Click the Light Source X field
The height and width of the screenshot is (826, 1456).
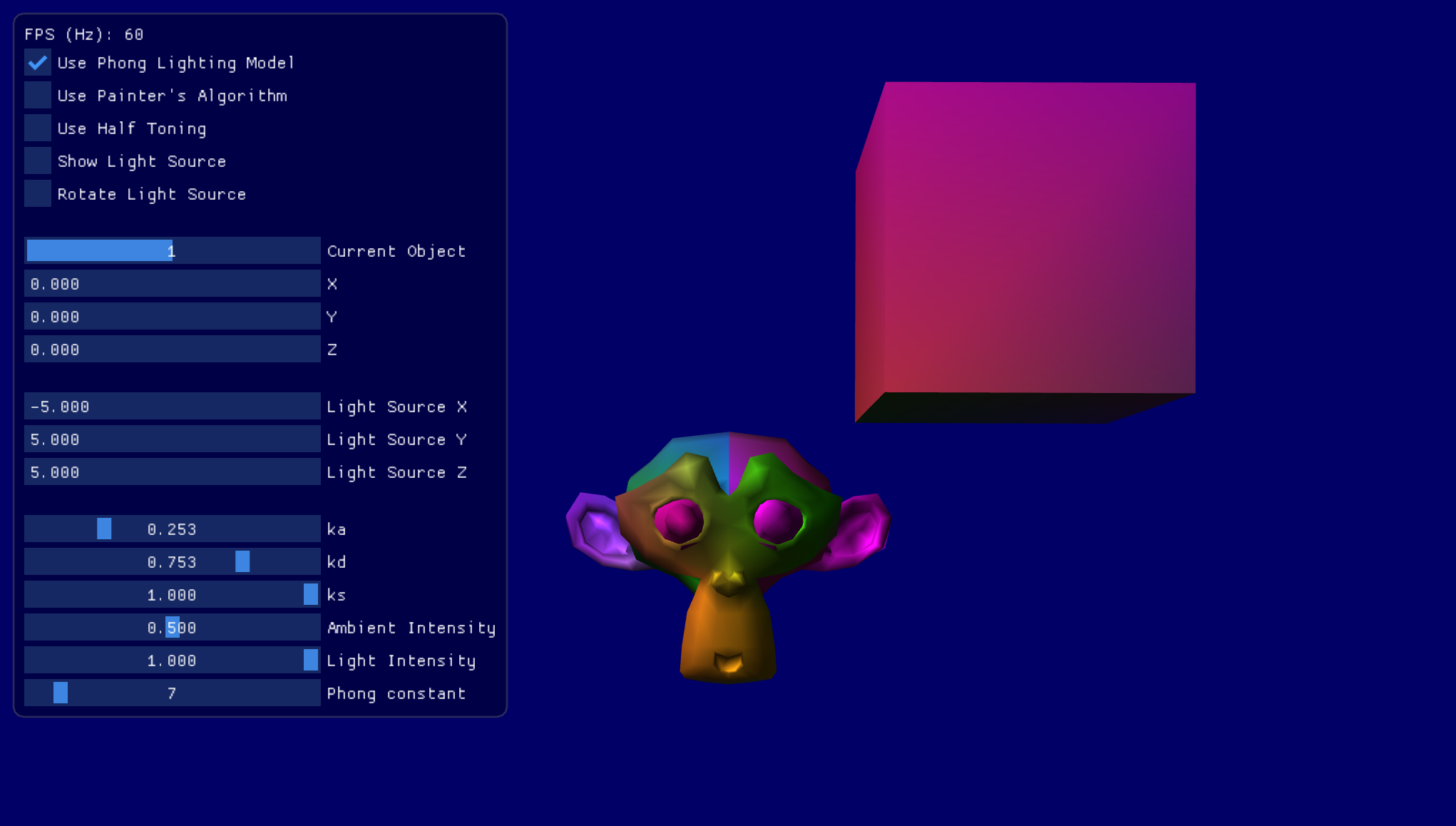pos(173,406)
